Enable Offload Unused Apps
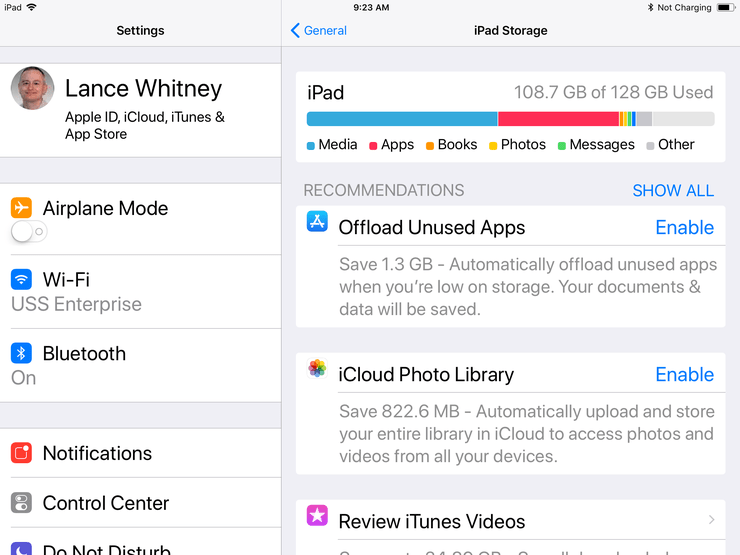The image size is (740, 555). (x=684, y=227)
